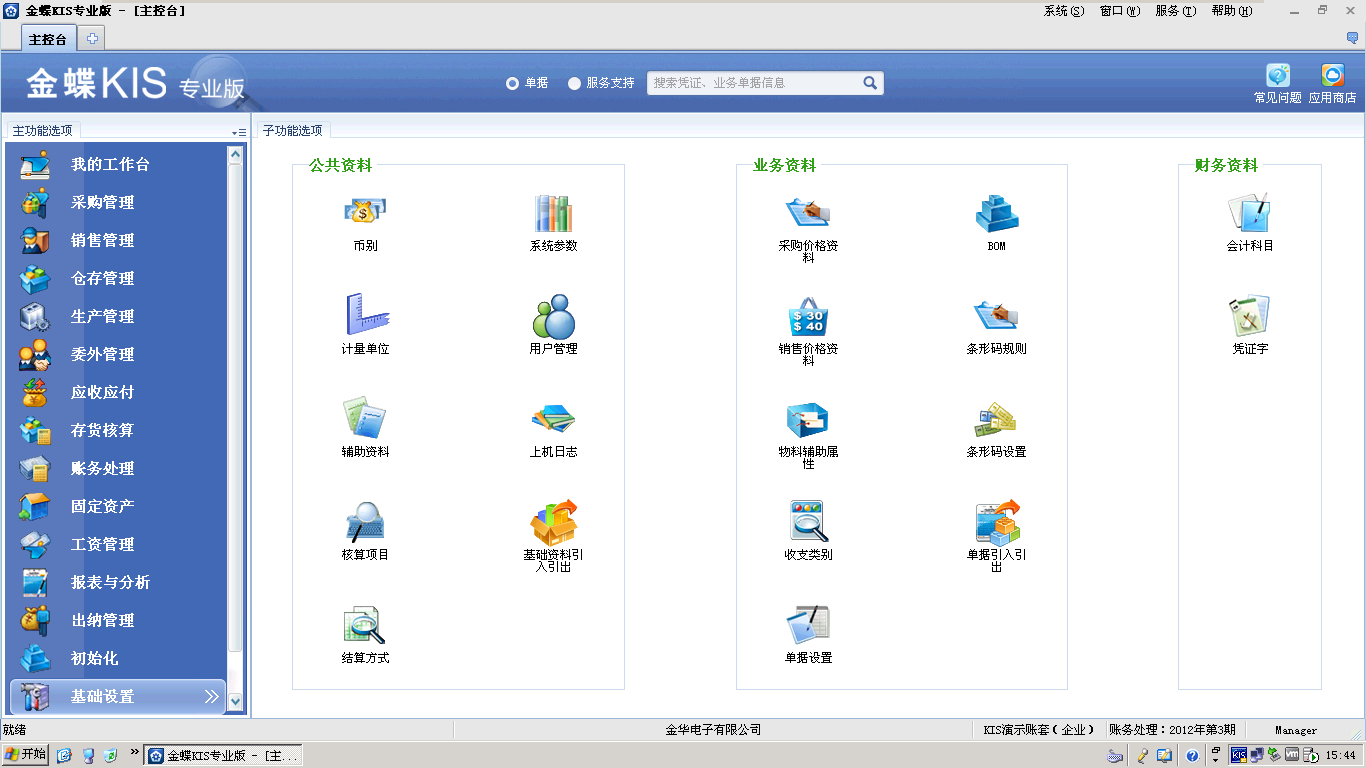Open 会计科目 accounting subjects
The width and height of the screenshot is (1366, 768).
pyautogui.click(x=1249, y=213)
